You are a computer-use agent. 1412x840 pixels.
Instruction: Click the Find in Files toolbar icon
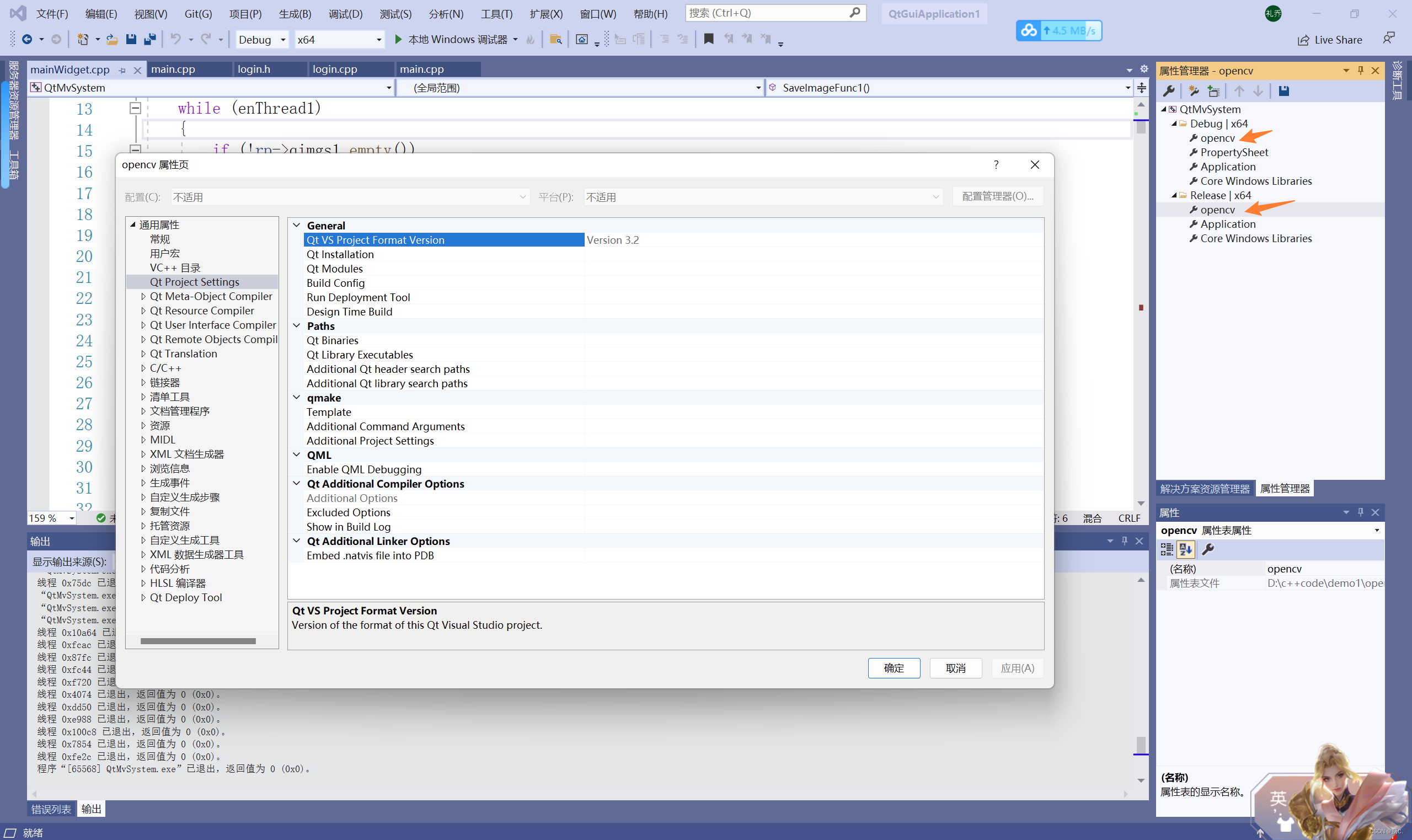coord(556,39)
